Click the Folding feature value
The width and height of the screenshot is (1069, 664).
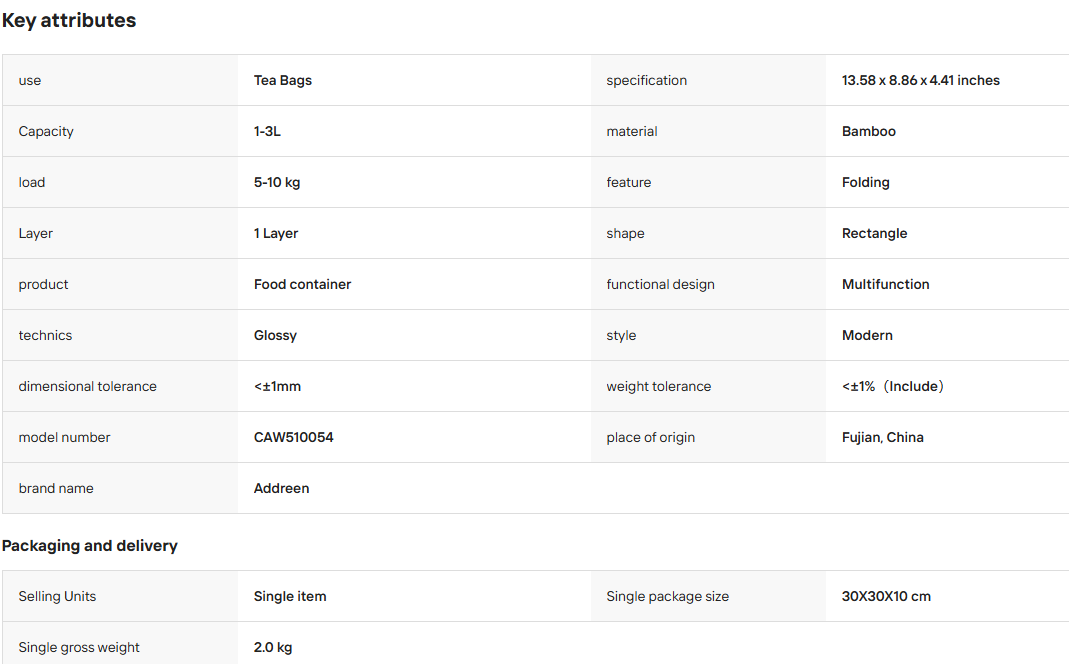[866, 183]
